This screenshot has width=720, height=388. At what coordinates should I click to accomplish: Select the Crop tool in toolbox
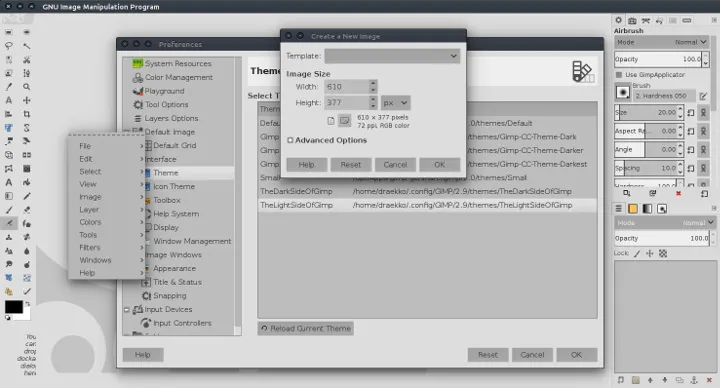(27, 114)
